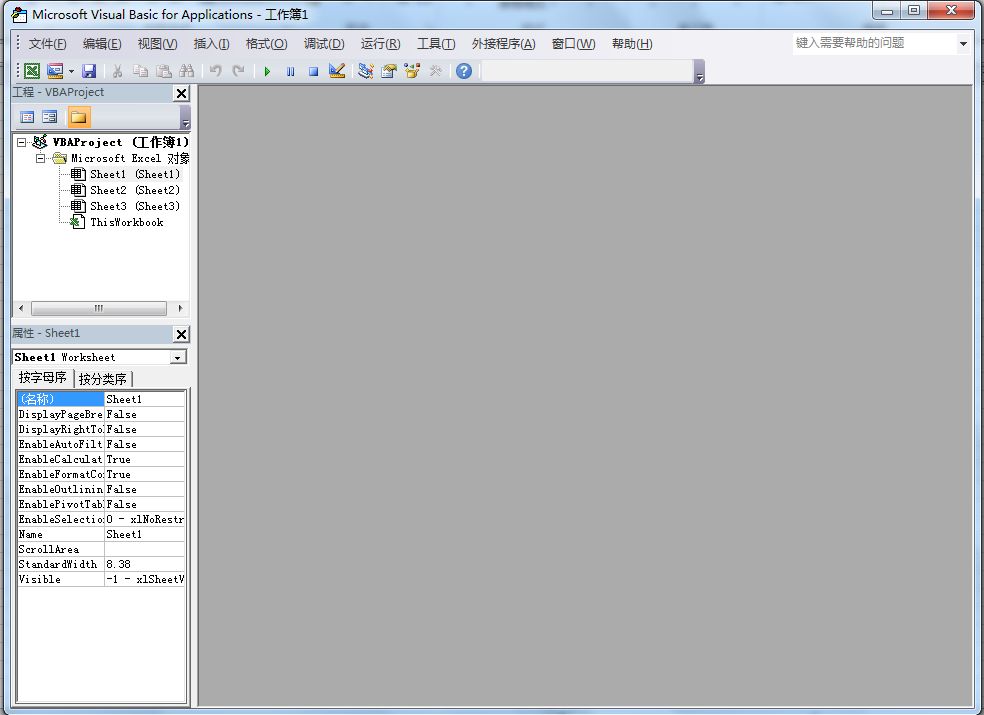Click View Object icon in project panel
This screenshot has height=715, width=984.
50,117
